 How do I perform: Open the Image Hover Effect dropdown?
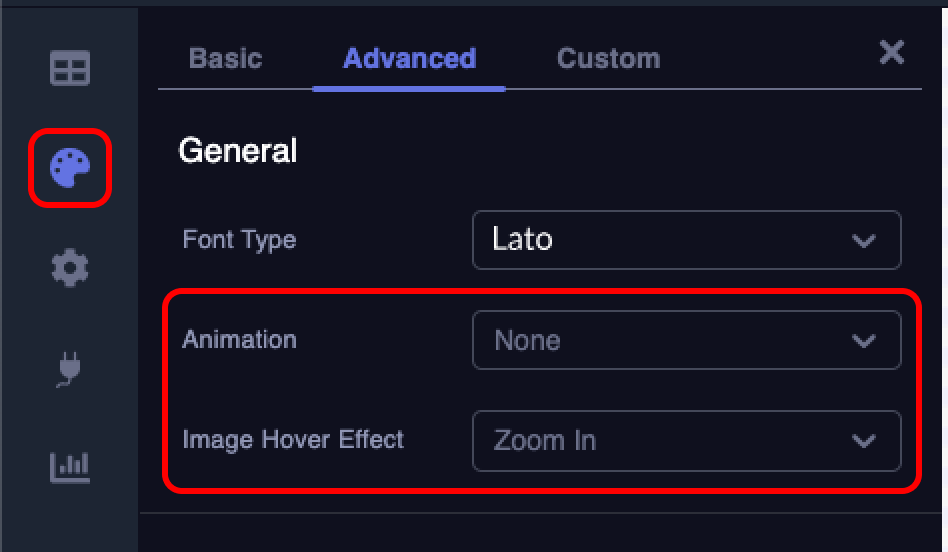[685, 440]
